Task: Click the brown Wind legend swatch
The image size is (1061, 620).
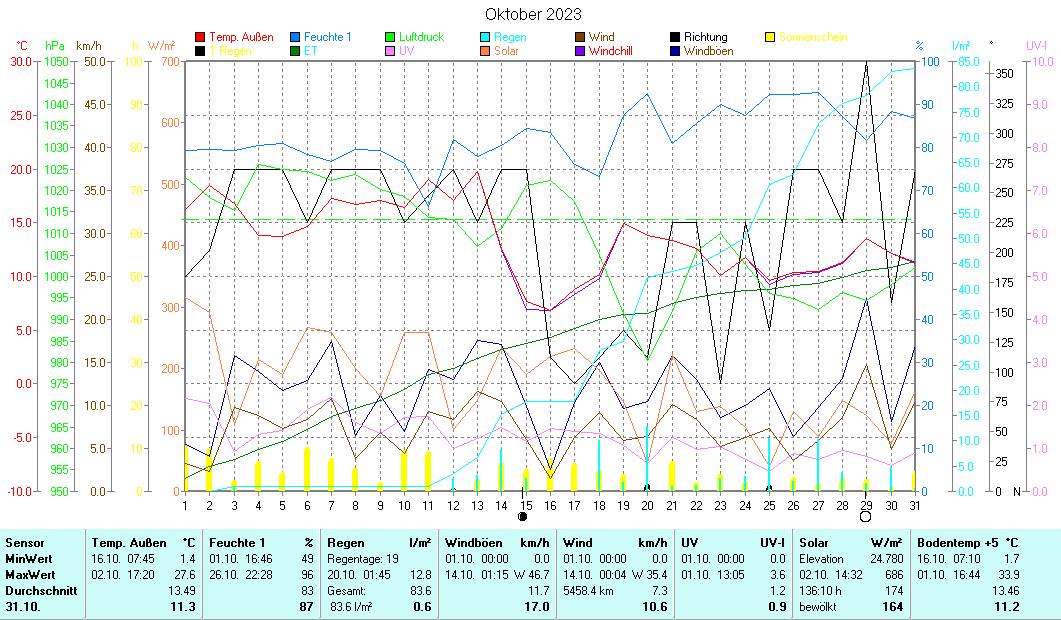Action: [580, 37]
